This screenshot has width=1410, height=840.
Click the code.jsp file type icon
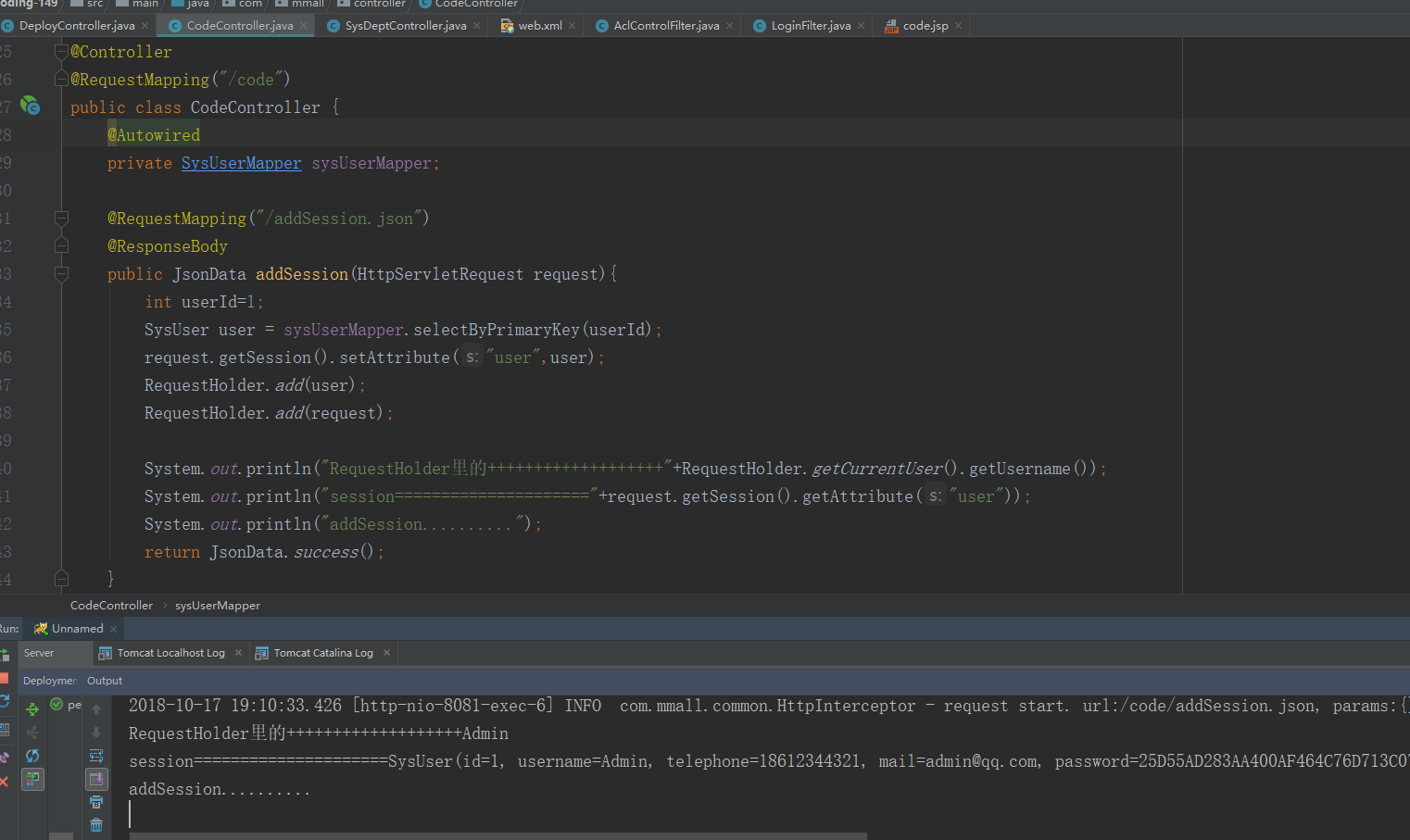891,26
